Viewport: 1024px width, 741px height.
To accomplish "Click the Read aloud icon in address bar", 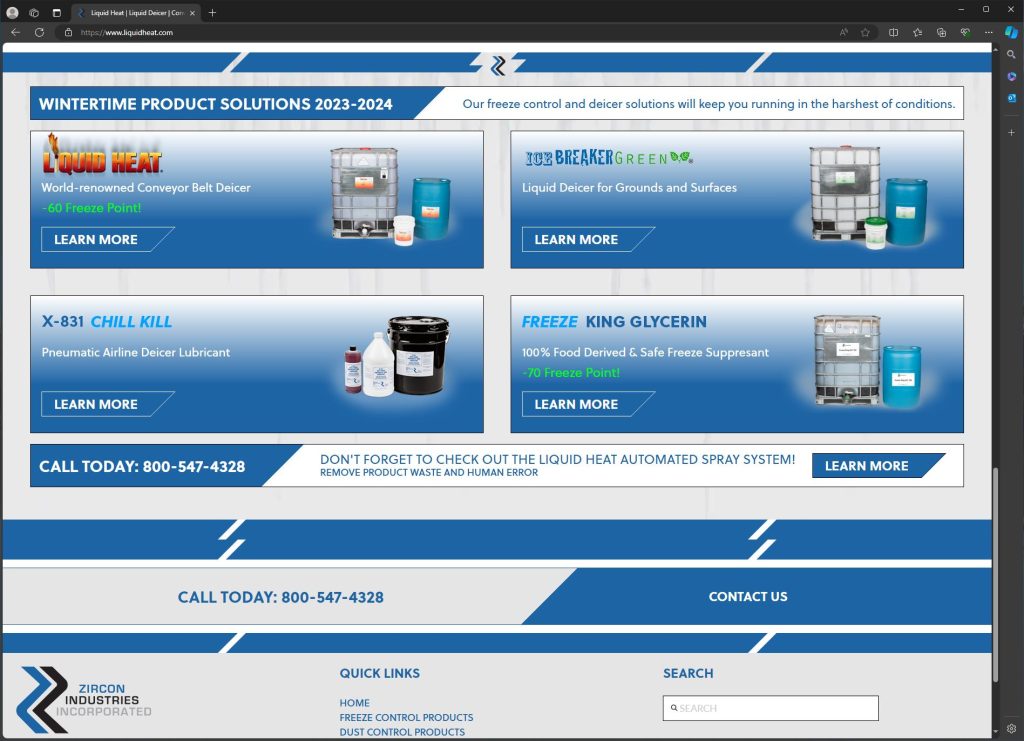I will [844, 32].
